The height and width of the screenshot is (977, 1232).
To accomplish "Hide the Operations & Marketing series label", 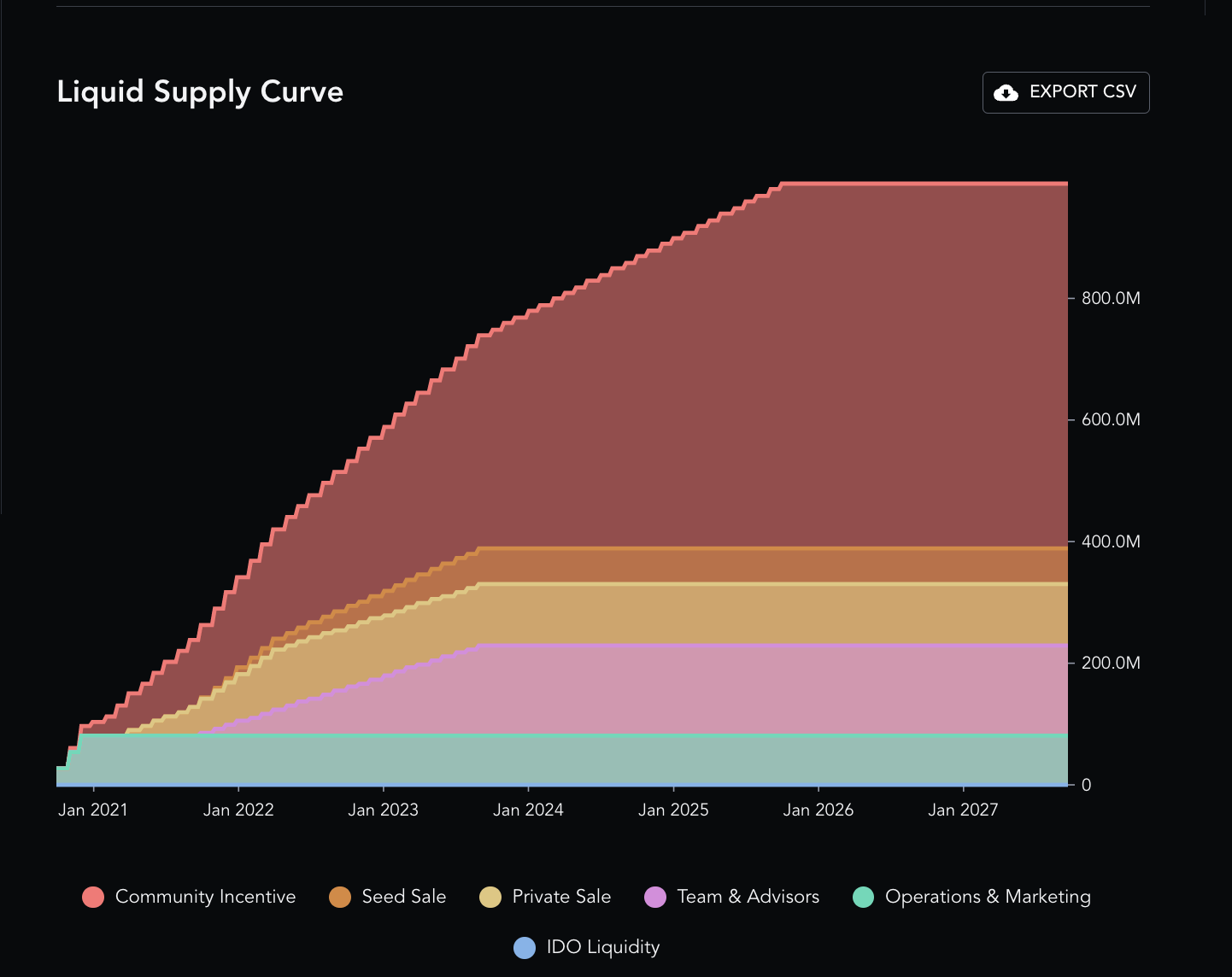I will click(x=988, y=897).
